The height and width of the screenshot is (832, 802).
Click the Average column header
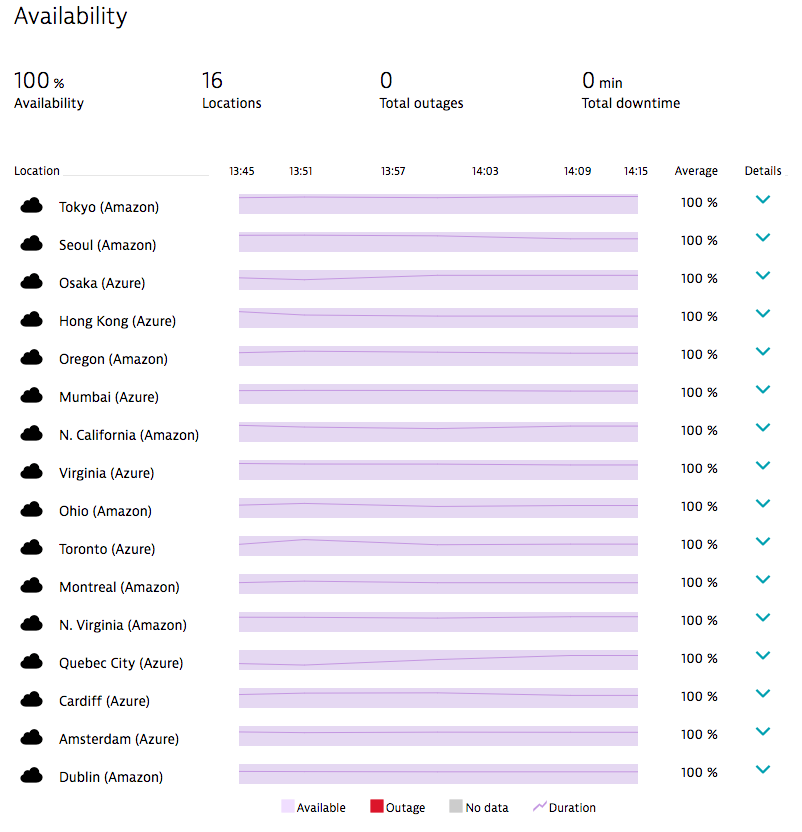[696, 171]
